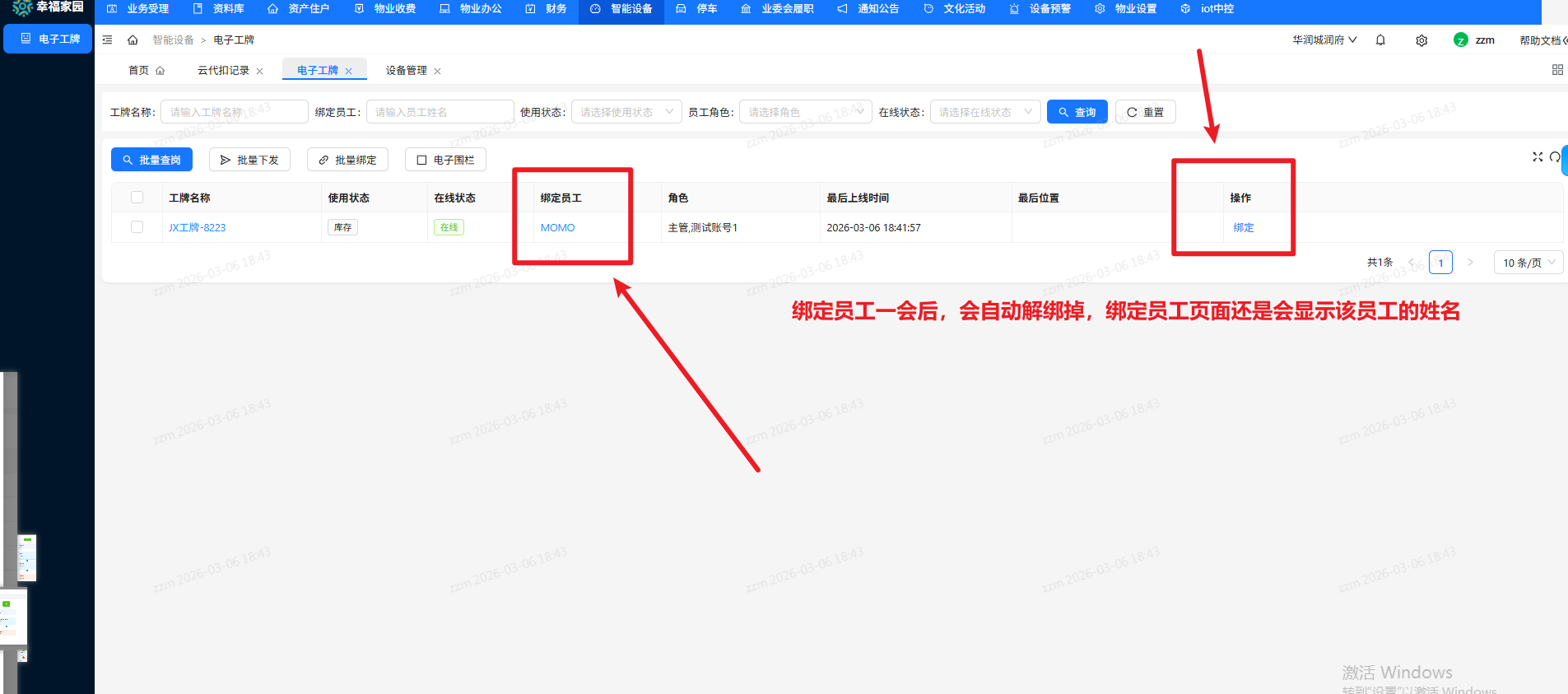Open the 智能设备 top menu

pyautogui.click(x=621, y=9)
